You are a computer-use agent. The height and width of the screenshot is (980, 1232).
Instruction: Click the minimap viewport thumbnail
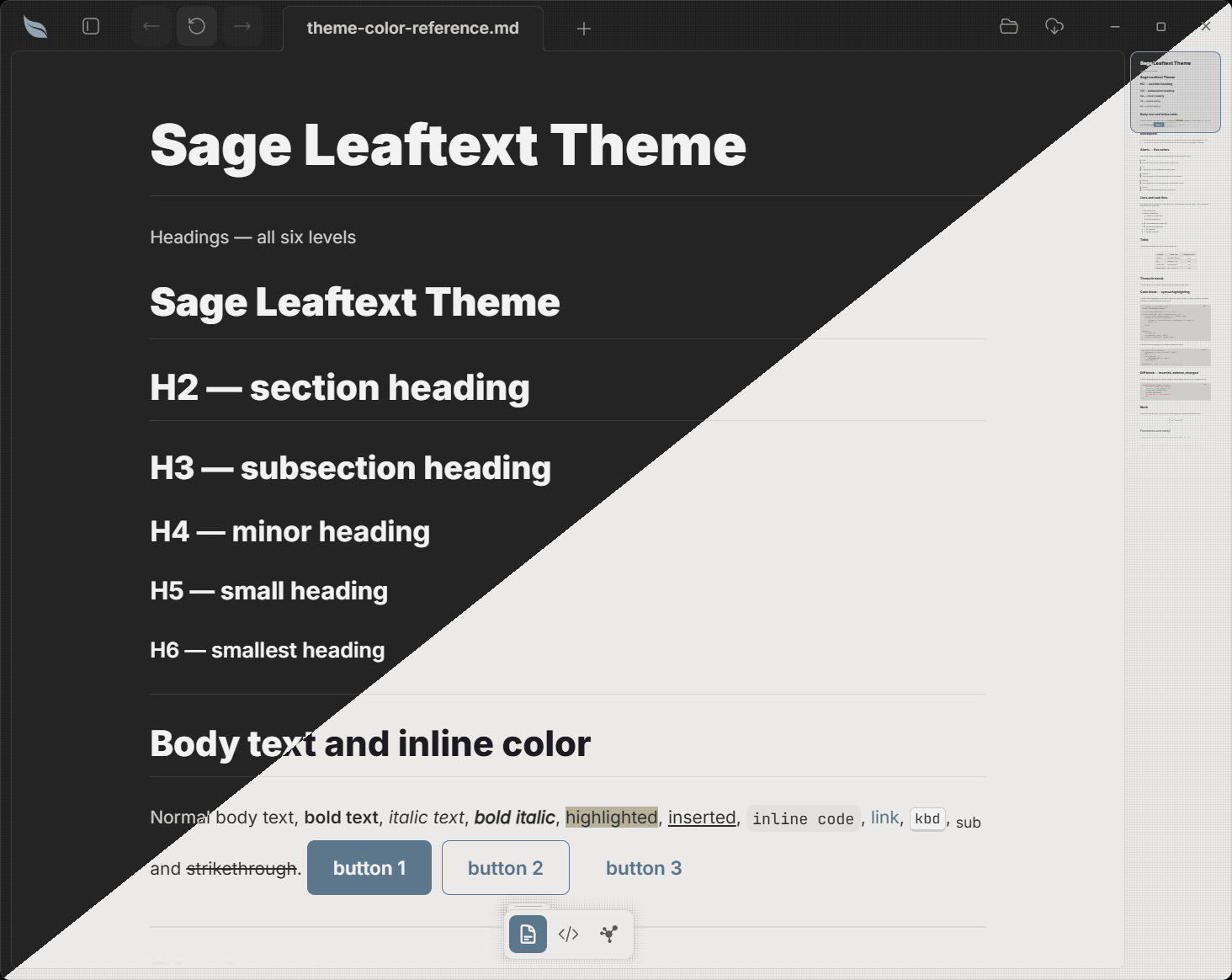1176,93
